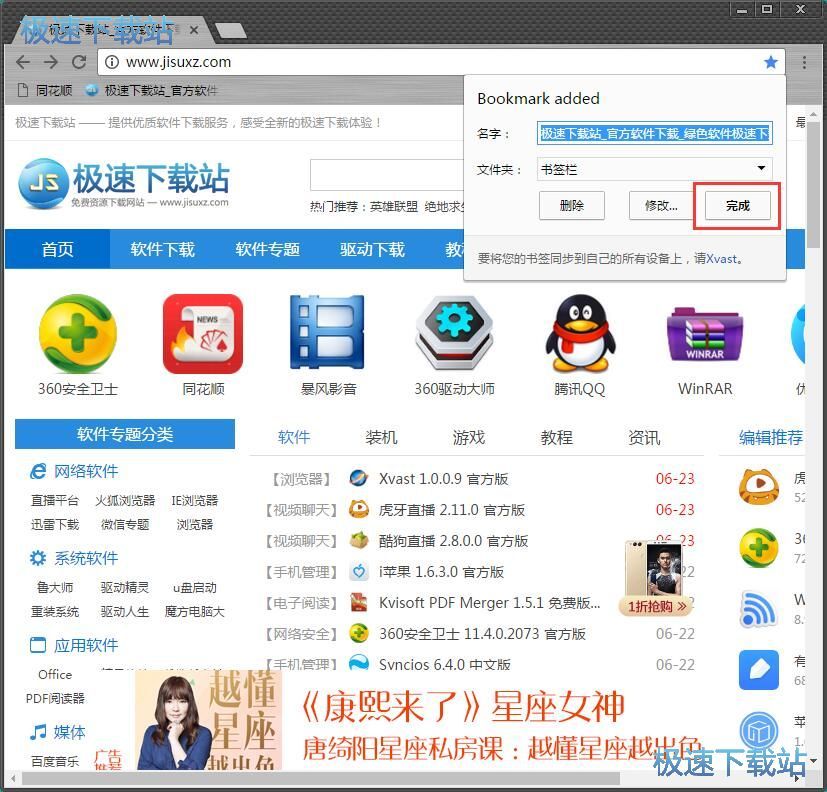827x792 pixels.
Task: Switch to the 游戏 tab
Action: click(469, 437)
